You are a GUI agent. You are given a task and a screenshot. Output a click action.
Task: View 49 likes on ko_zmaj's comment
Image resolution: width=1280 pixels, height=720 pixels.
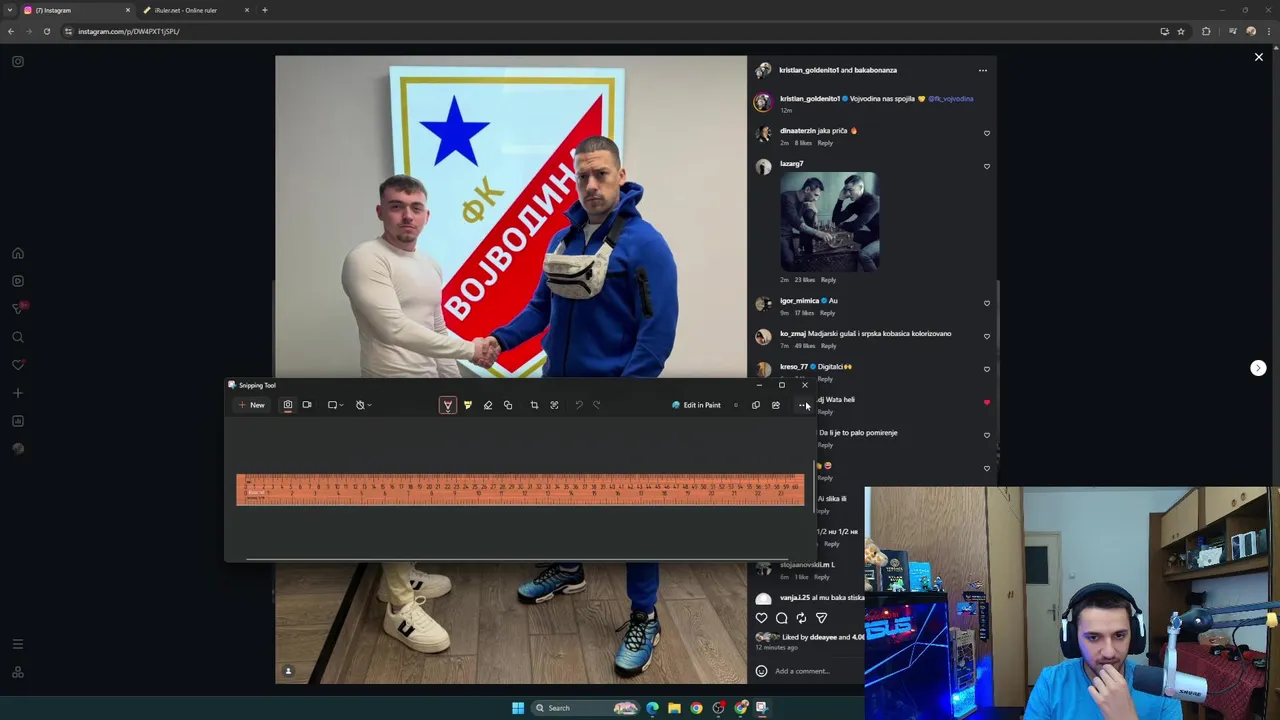pos(804,346)
